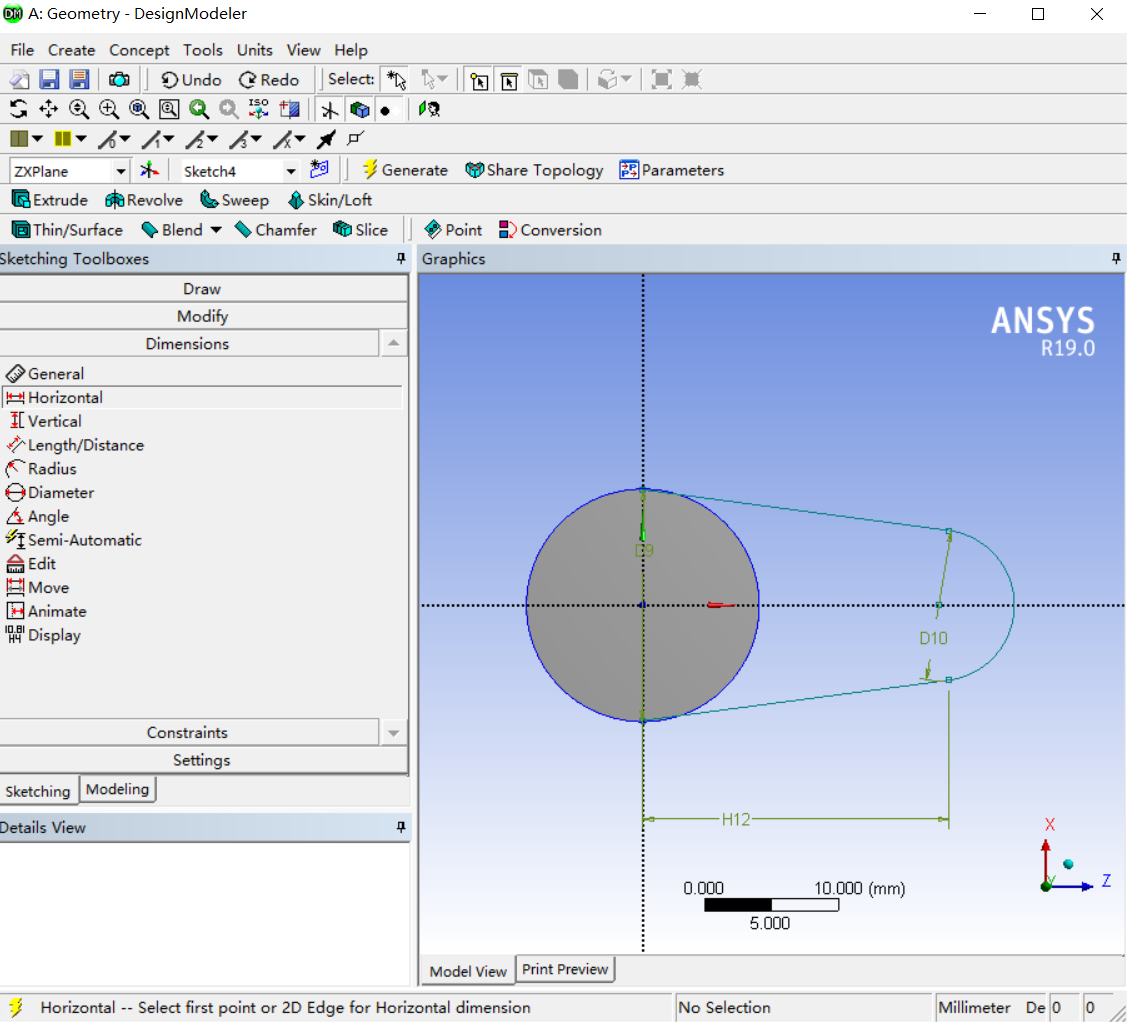Select the point selection filter icon

tap(479, 80)
